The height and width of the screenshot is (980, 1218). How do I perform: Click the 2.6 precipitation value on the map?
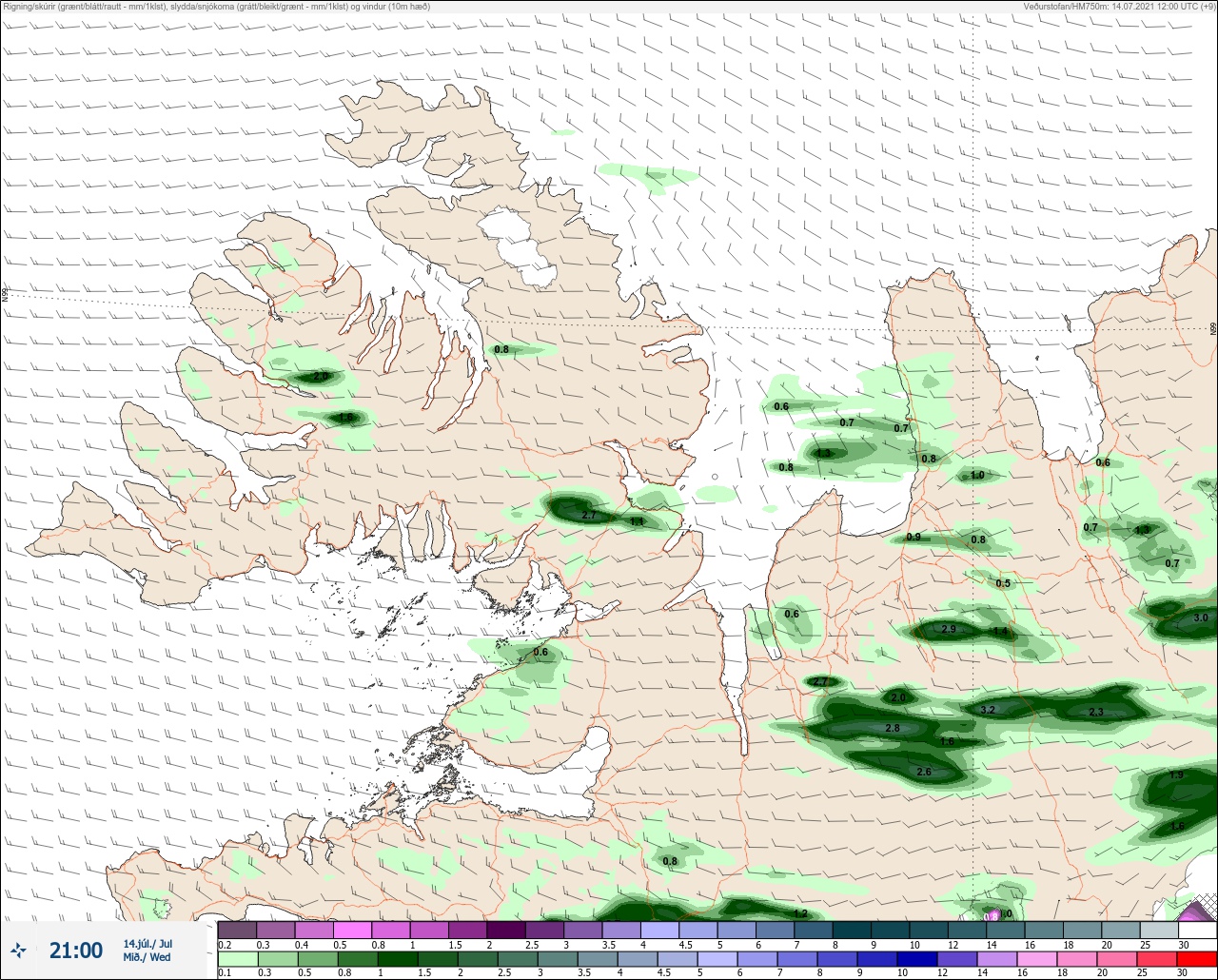pyautogui.click(x=923, y=772)
